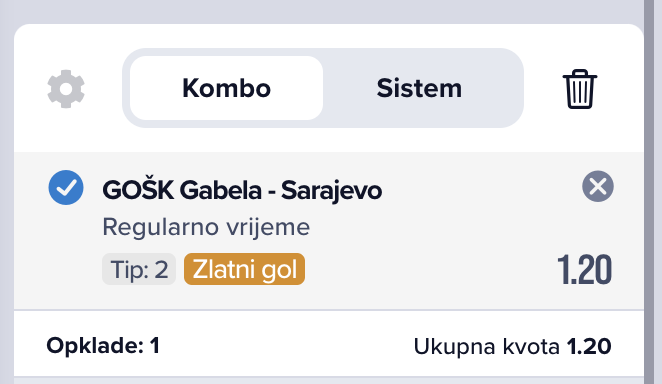Switch to the Sistem tab

pos(419,88)
